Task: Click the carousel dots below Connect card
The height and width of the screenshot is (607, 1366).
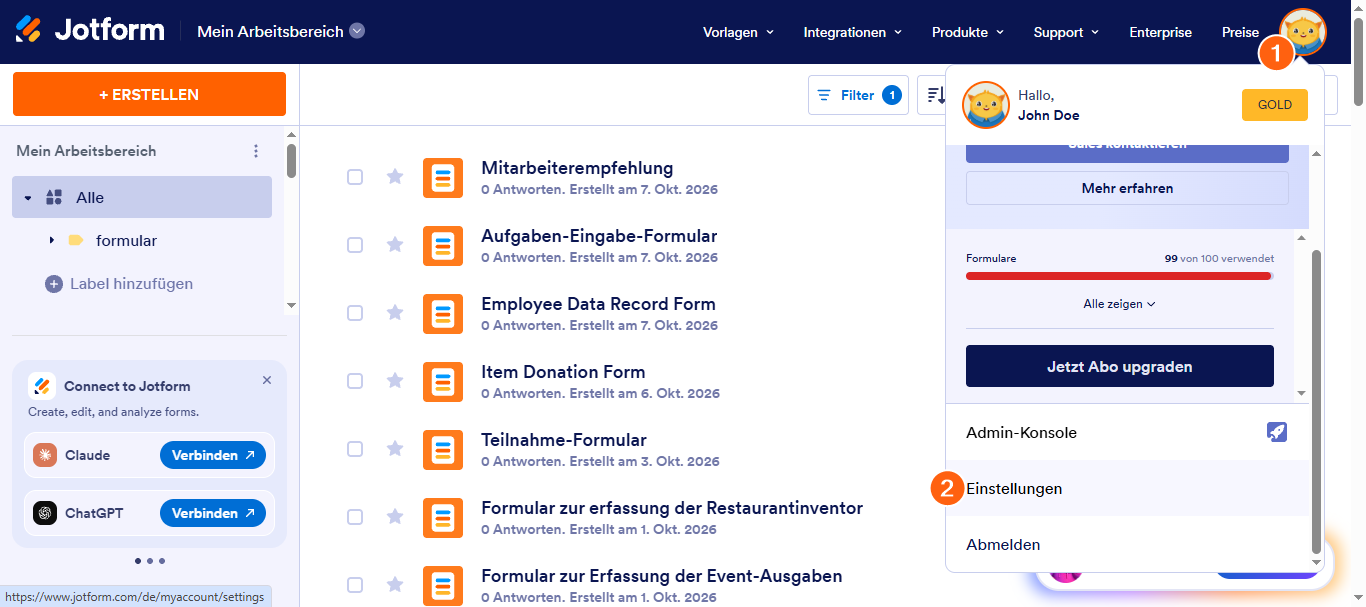Action: point(149,561)
